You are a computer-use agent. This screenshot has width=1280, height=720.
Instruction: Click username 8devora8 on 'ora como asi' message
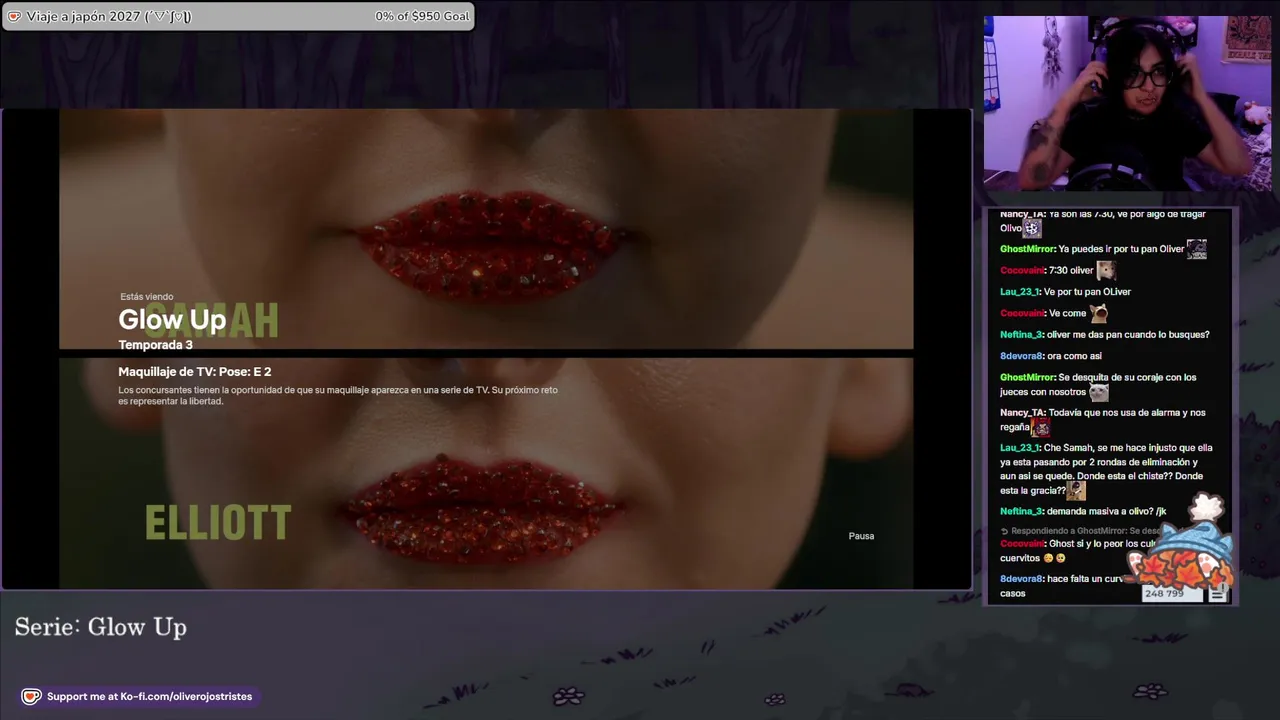pyautogui.click(x=1021, y=356)
